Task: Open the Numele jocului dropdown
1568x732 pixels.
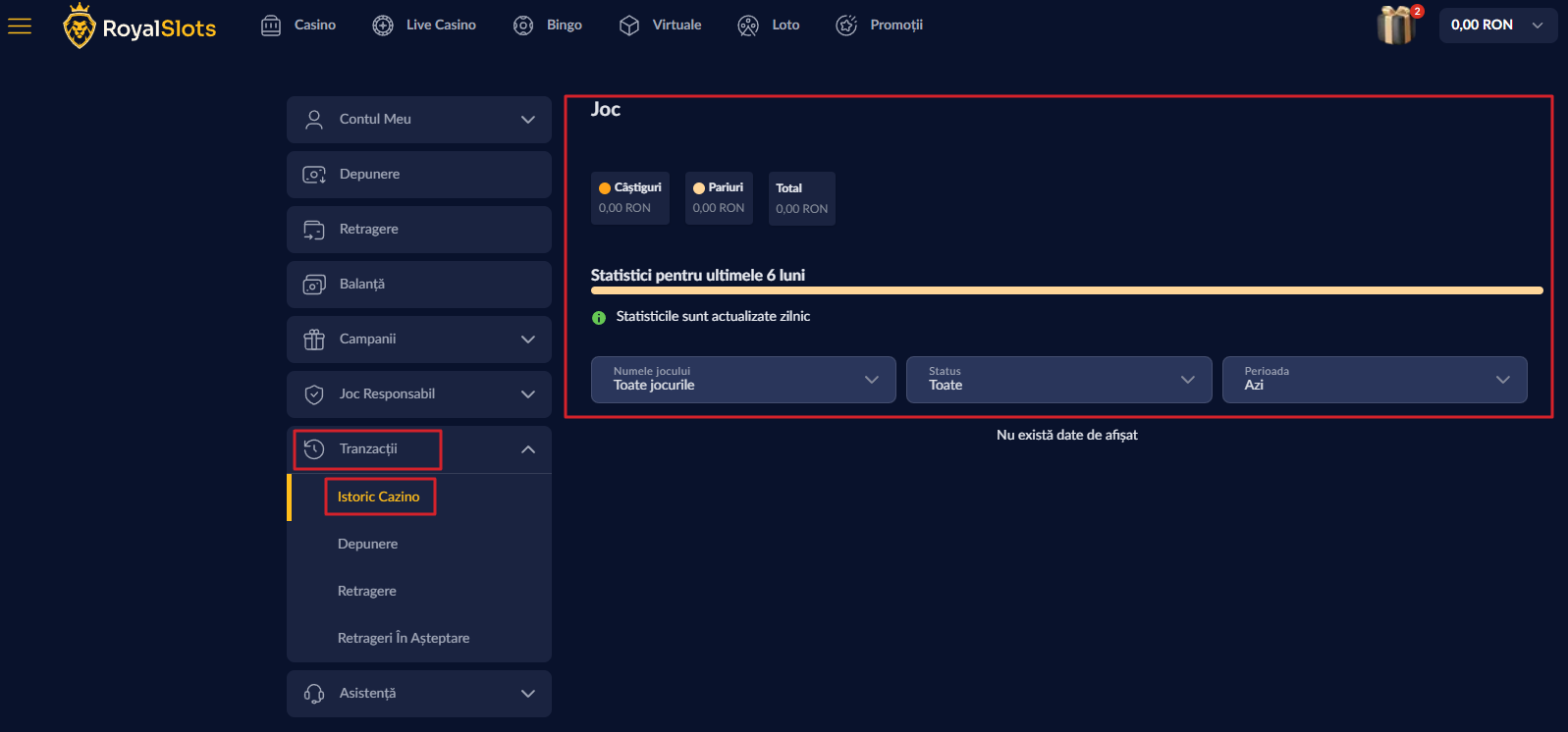Action: (x=743, y=380)
